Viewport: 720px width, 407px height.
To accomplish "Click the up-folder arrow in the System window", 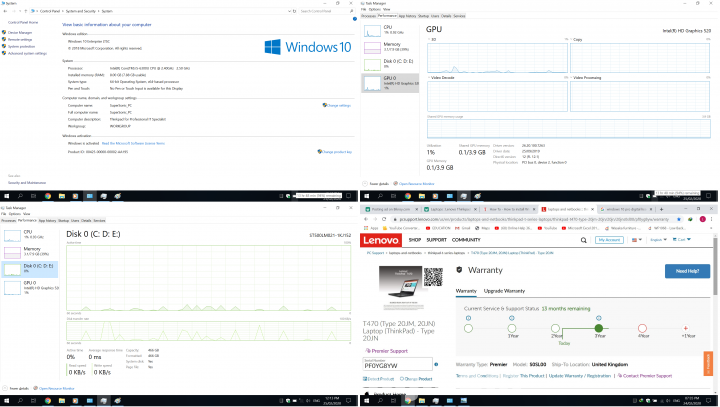I will pos(25,11).
